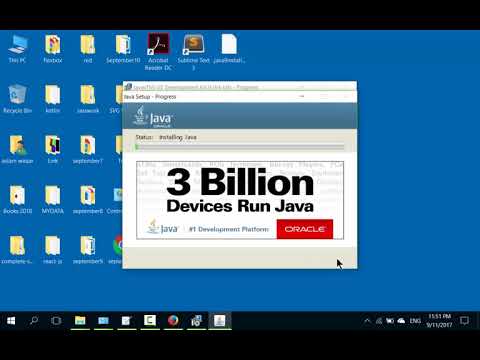The height and width of the screenshot is (360, 480).
Task: Click the Java logo in dialog header
Action: pyautogui.click(x=153, y=117)
